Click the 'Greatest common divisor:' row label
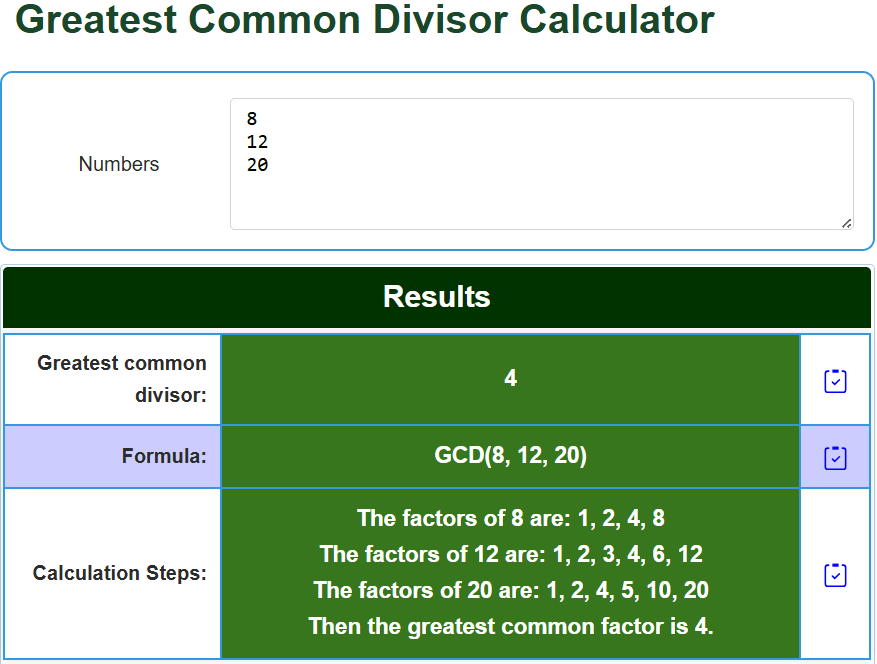 click(121, 379)
